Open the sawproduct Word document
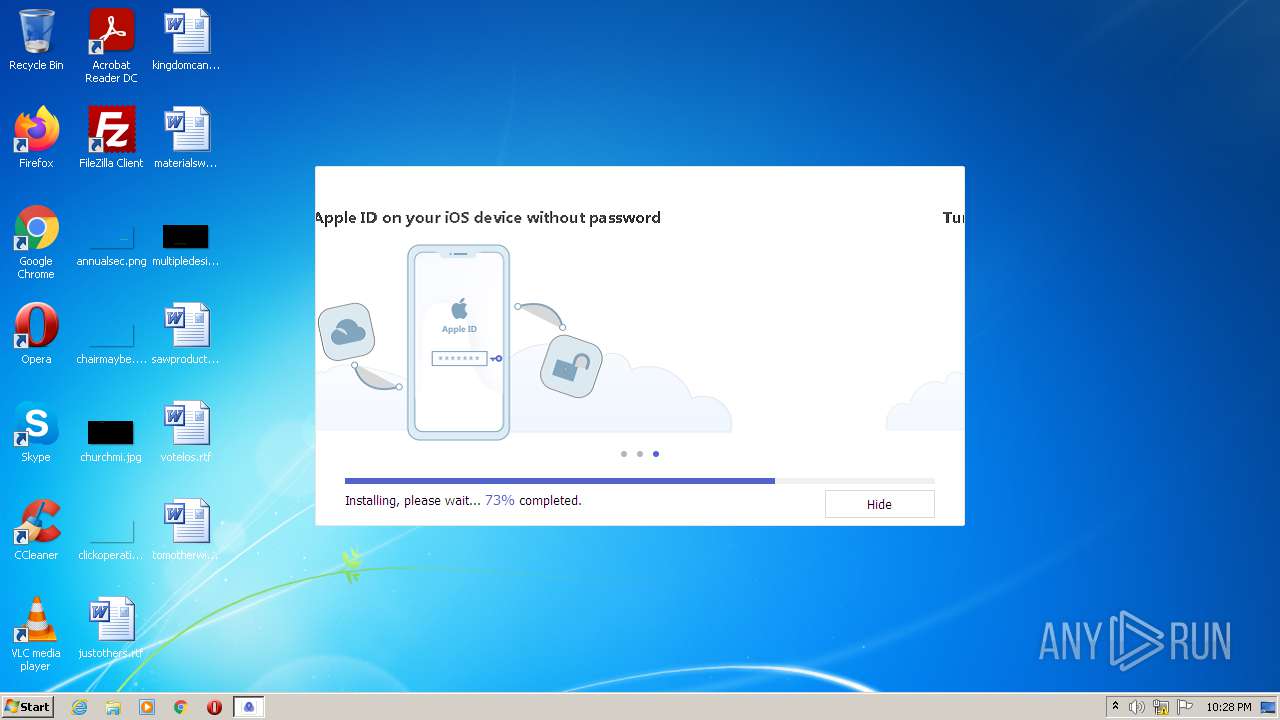1280x720 pixels. 186,334
